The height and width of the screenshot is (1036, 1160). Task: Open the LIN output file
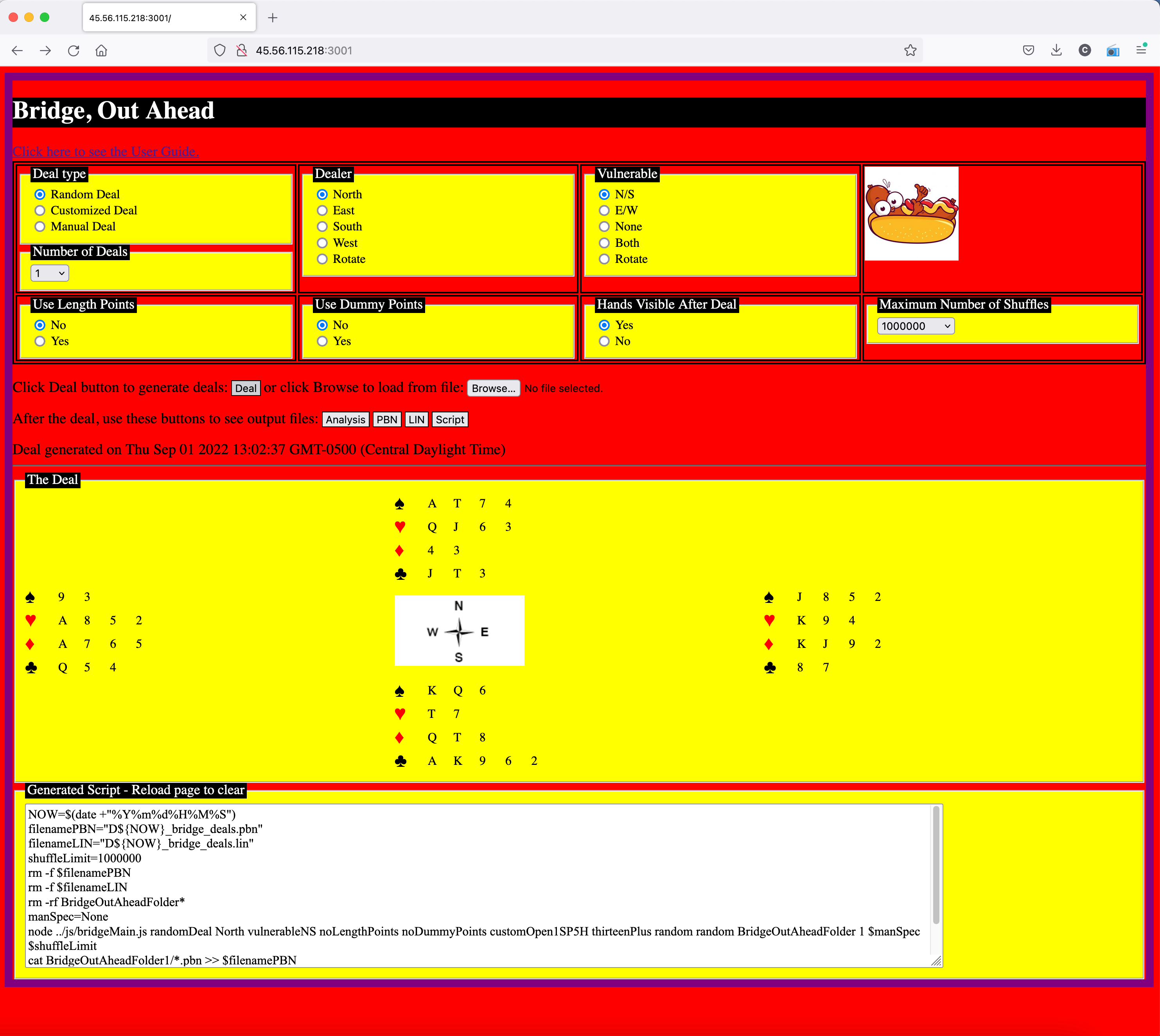417,419
